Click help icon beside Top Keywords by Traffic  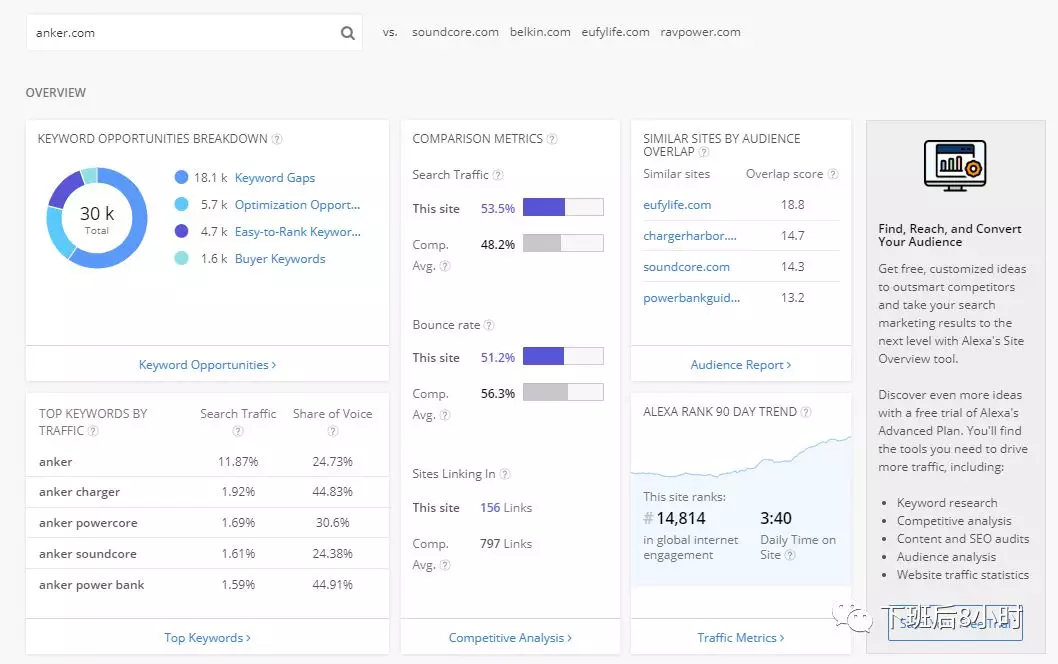[x=93, y=431]
